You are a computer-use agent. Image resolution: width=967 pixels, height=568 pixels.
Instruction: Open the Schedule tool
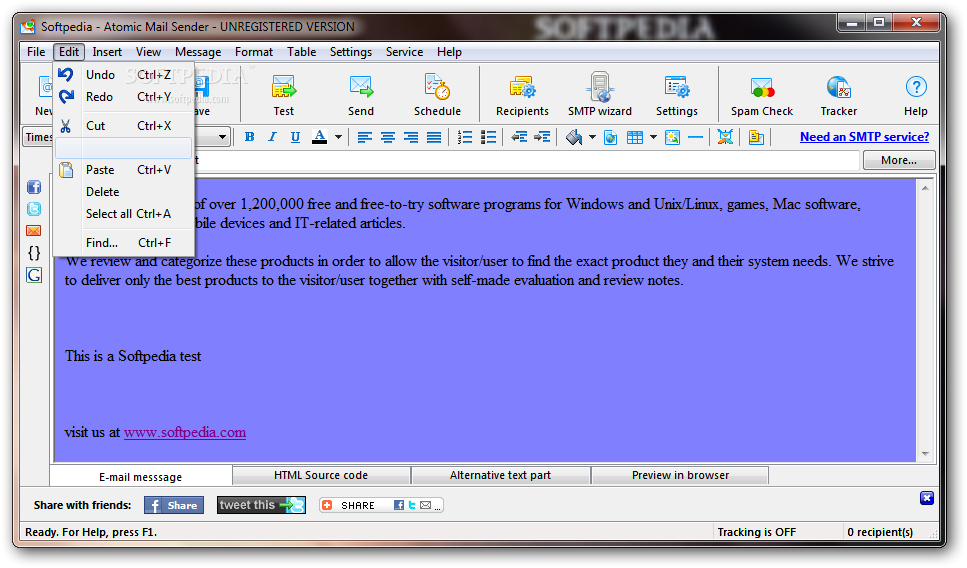point(437,94)
